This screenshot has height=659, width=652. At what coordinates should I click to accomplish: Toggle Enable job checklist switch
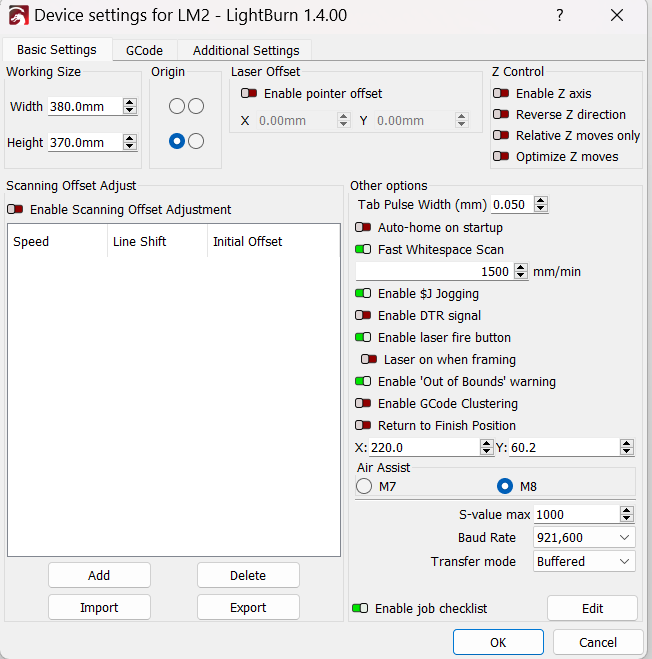click(360, 608)
